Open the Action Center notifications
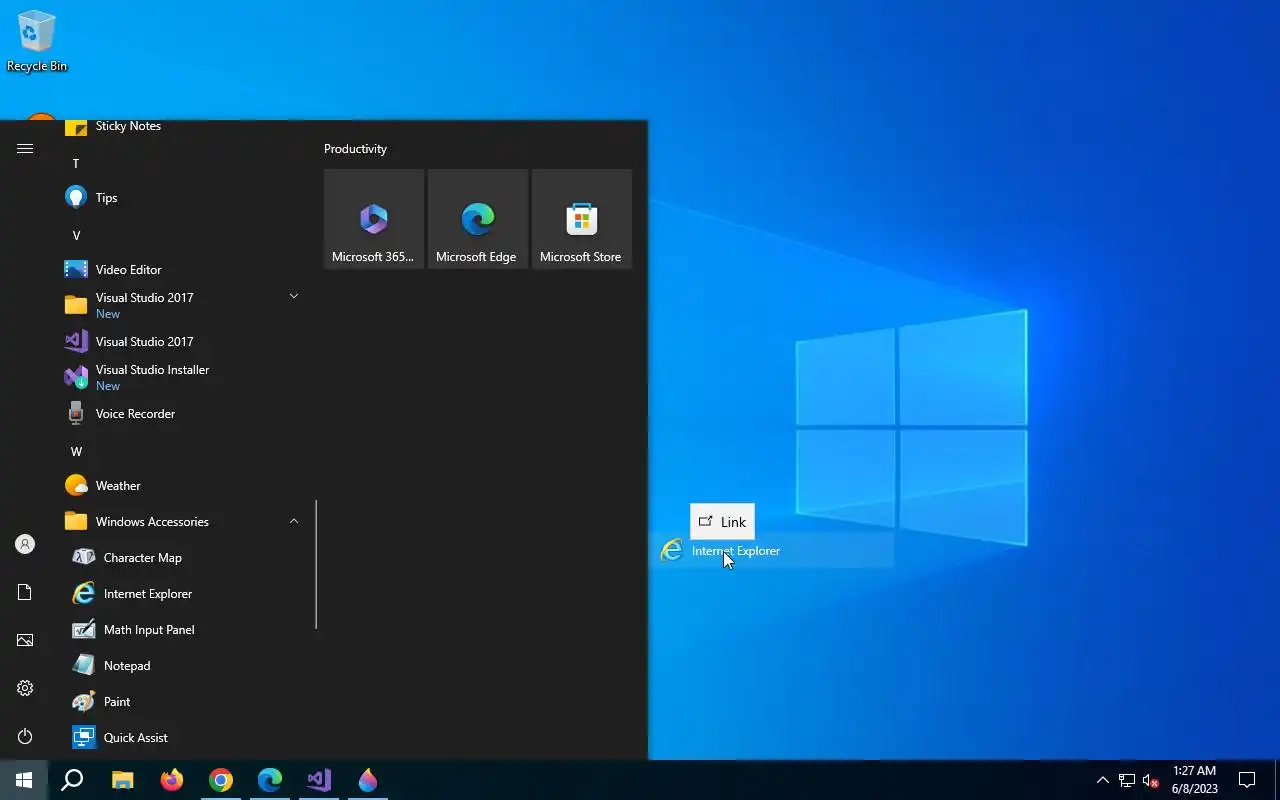 pyautogui.click(x=1247, y=780)
